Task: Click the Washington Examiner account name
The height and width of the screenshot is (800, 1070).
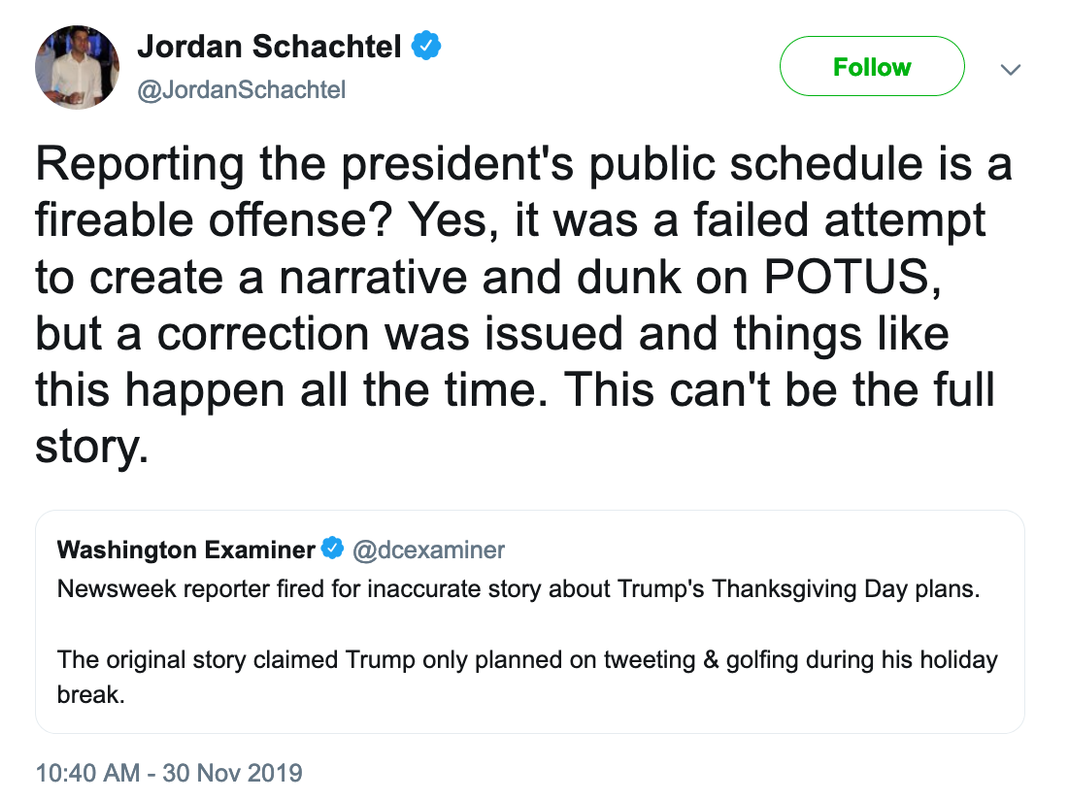Action: tap(186, 549)
